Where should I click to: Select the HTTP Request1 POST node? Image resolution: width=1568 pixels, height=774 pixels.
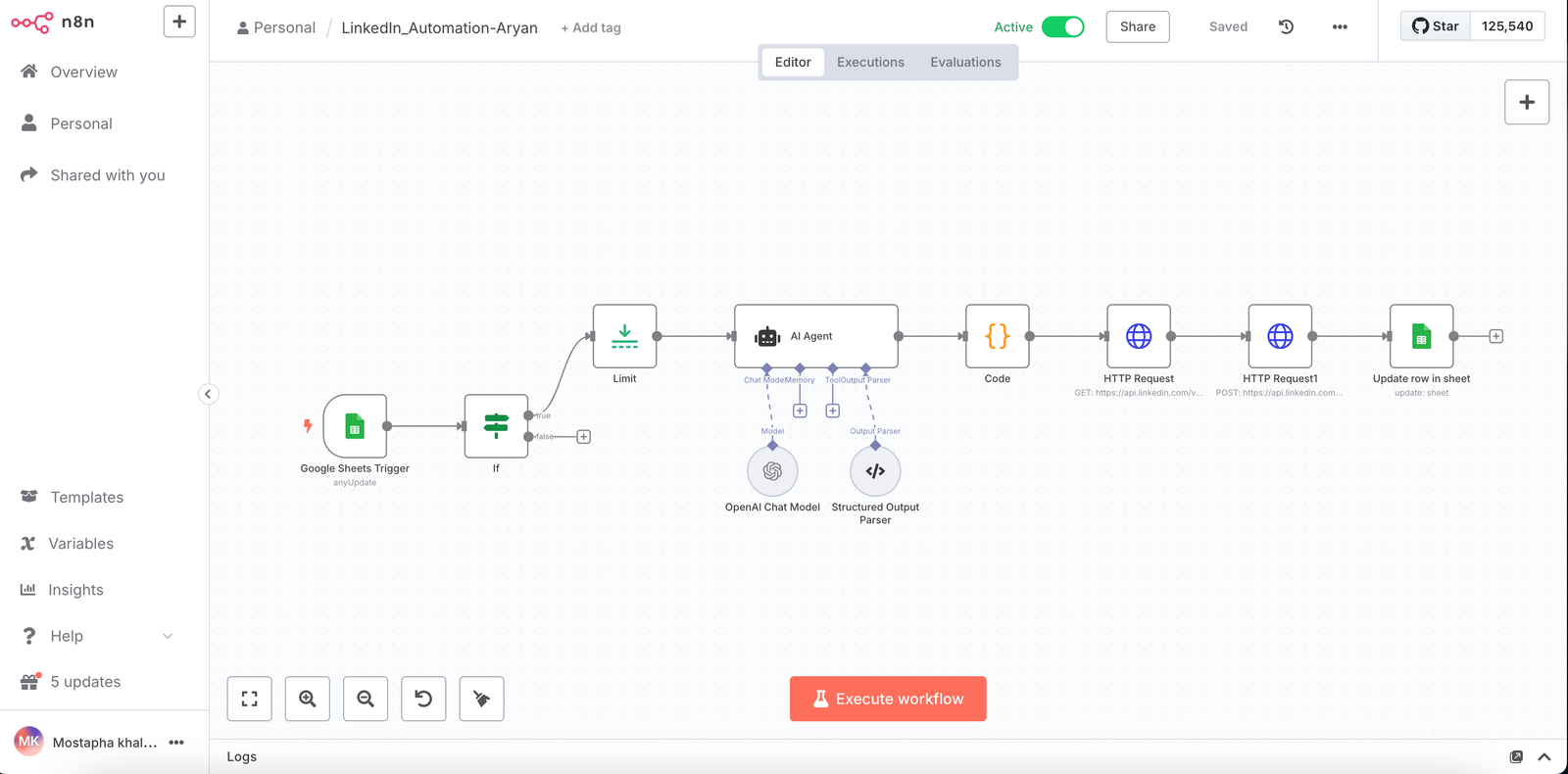1280,336
